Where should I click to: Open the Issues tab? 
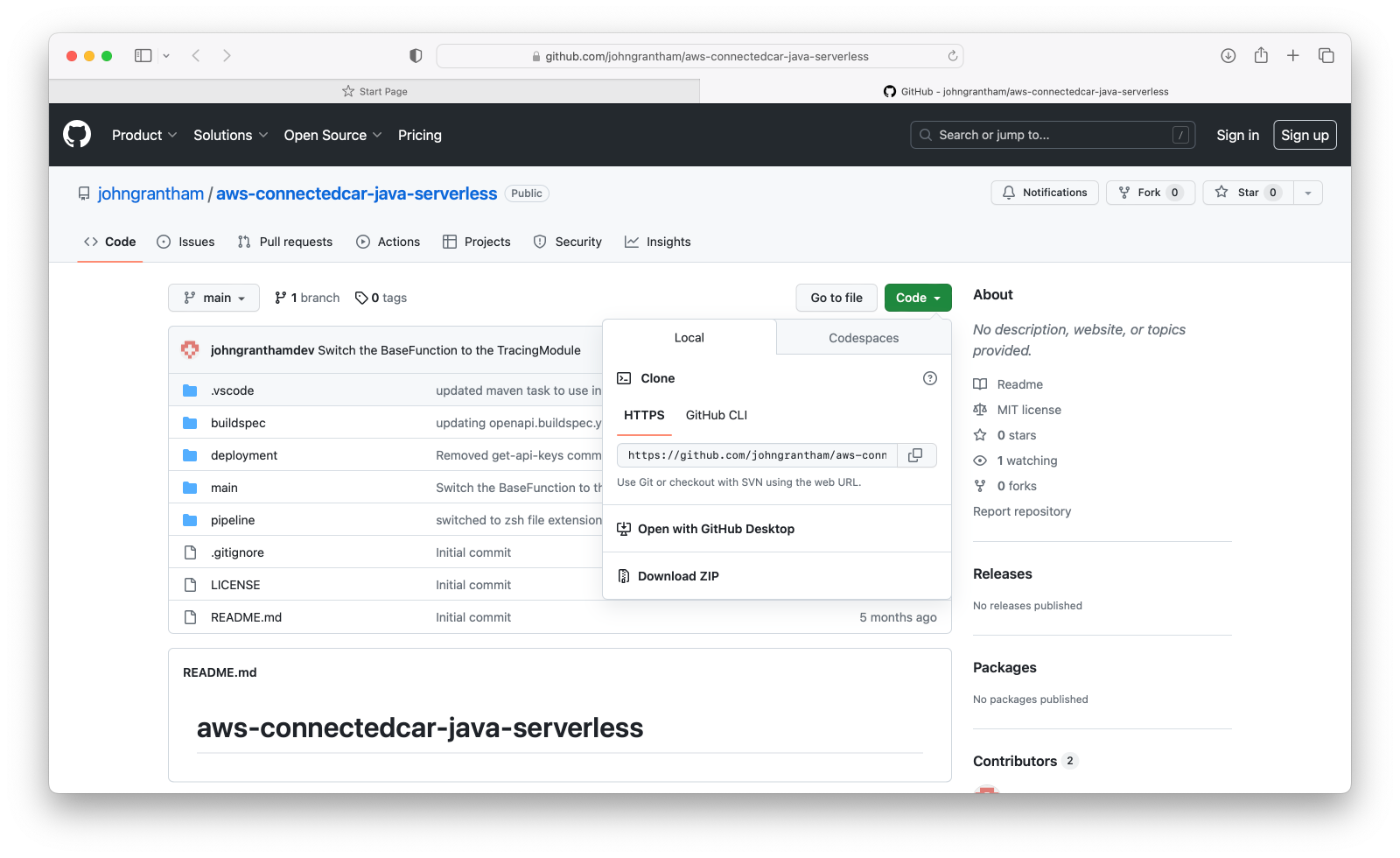tap(185, 242)
